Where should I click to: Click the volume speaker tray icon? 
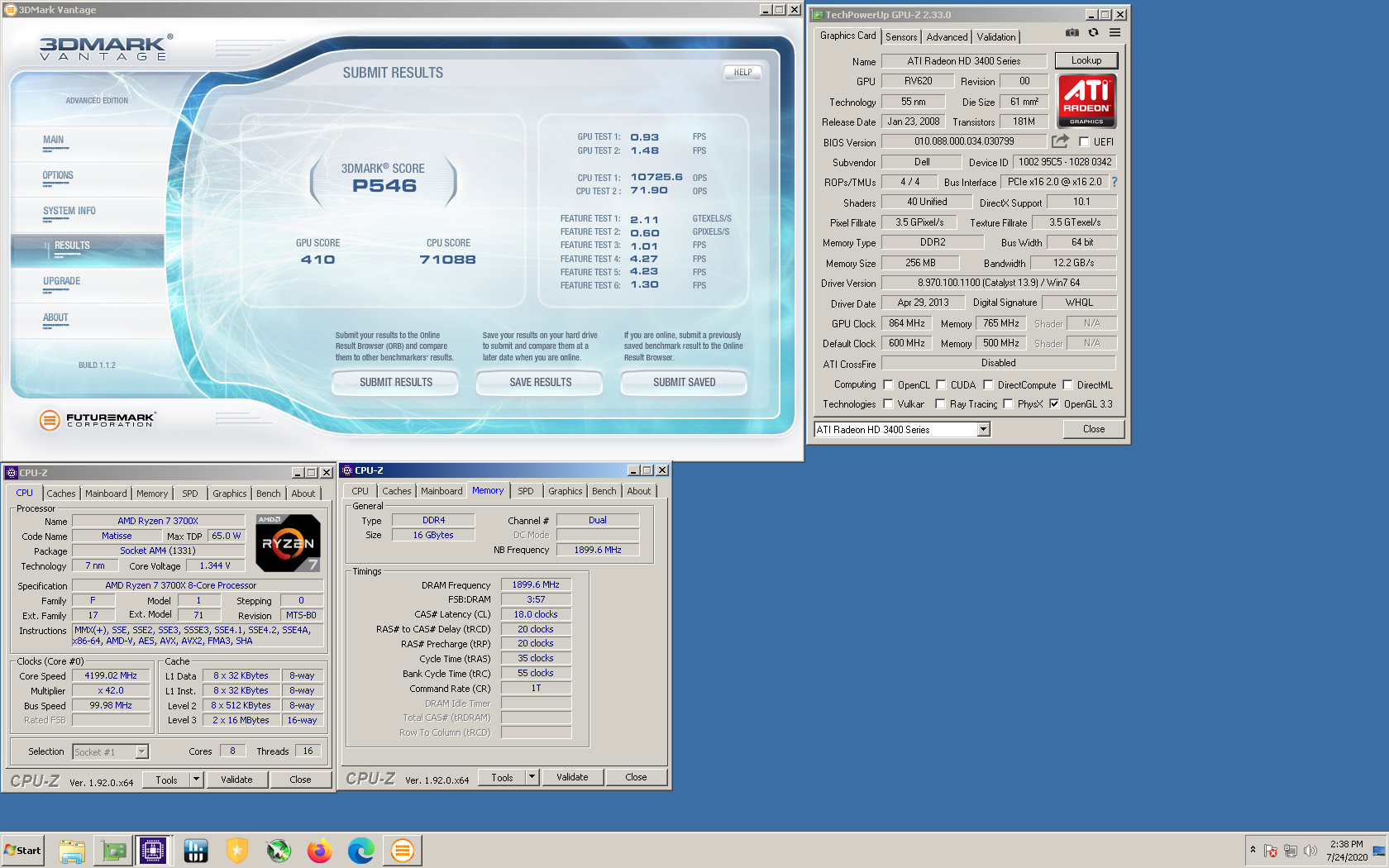[1310, 851]
